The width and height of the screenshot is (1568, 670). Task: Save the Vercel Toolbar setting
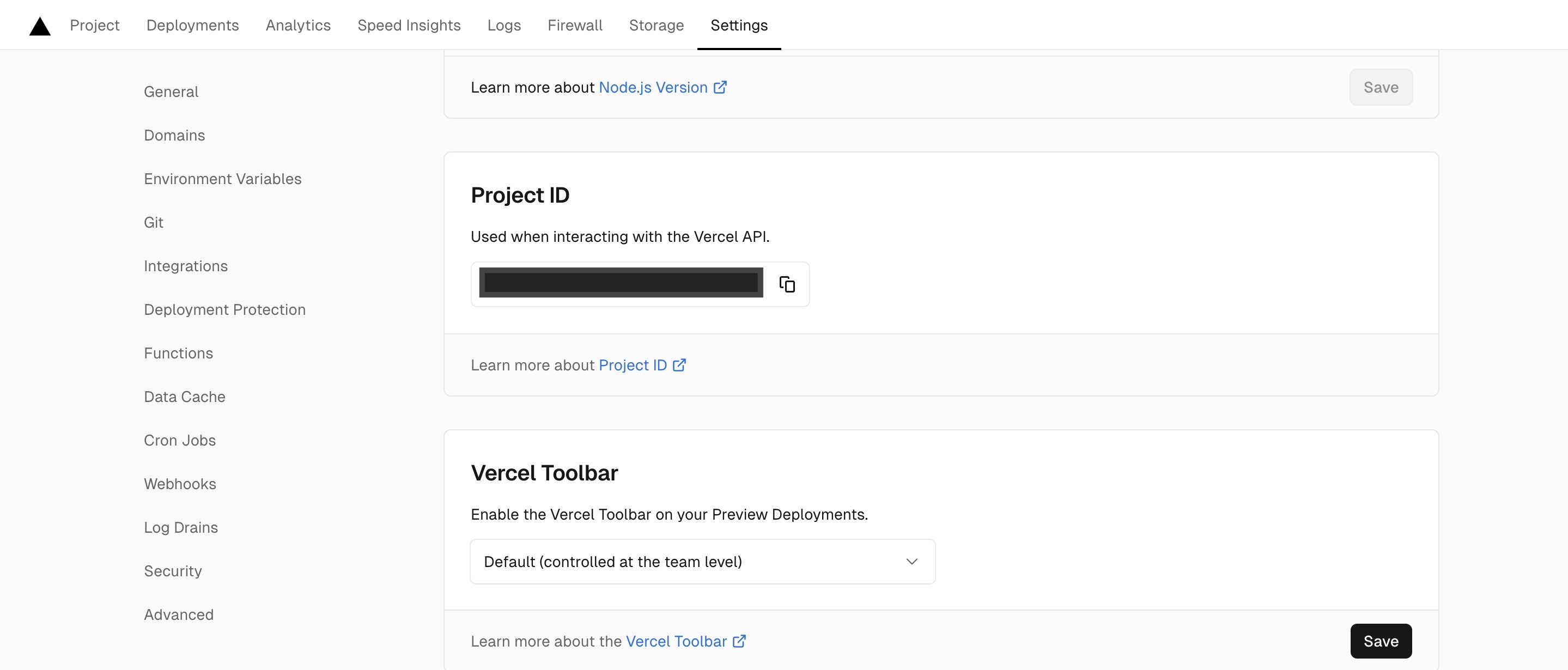click(1381, 641)
